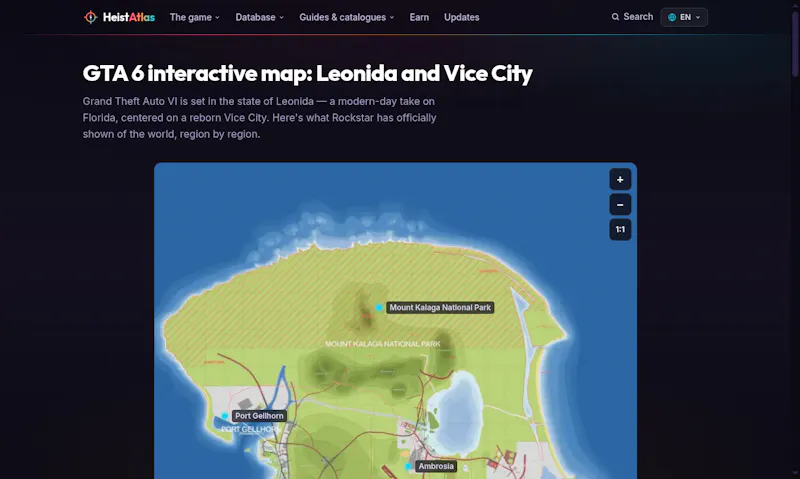
Task: Open the Database dropdown menu
Action: pyautogui.click(x=259, y=17)
